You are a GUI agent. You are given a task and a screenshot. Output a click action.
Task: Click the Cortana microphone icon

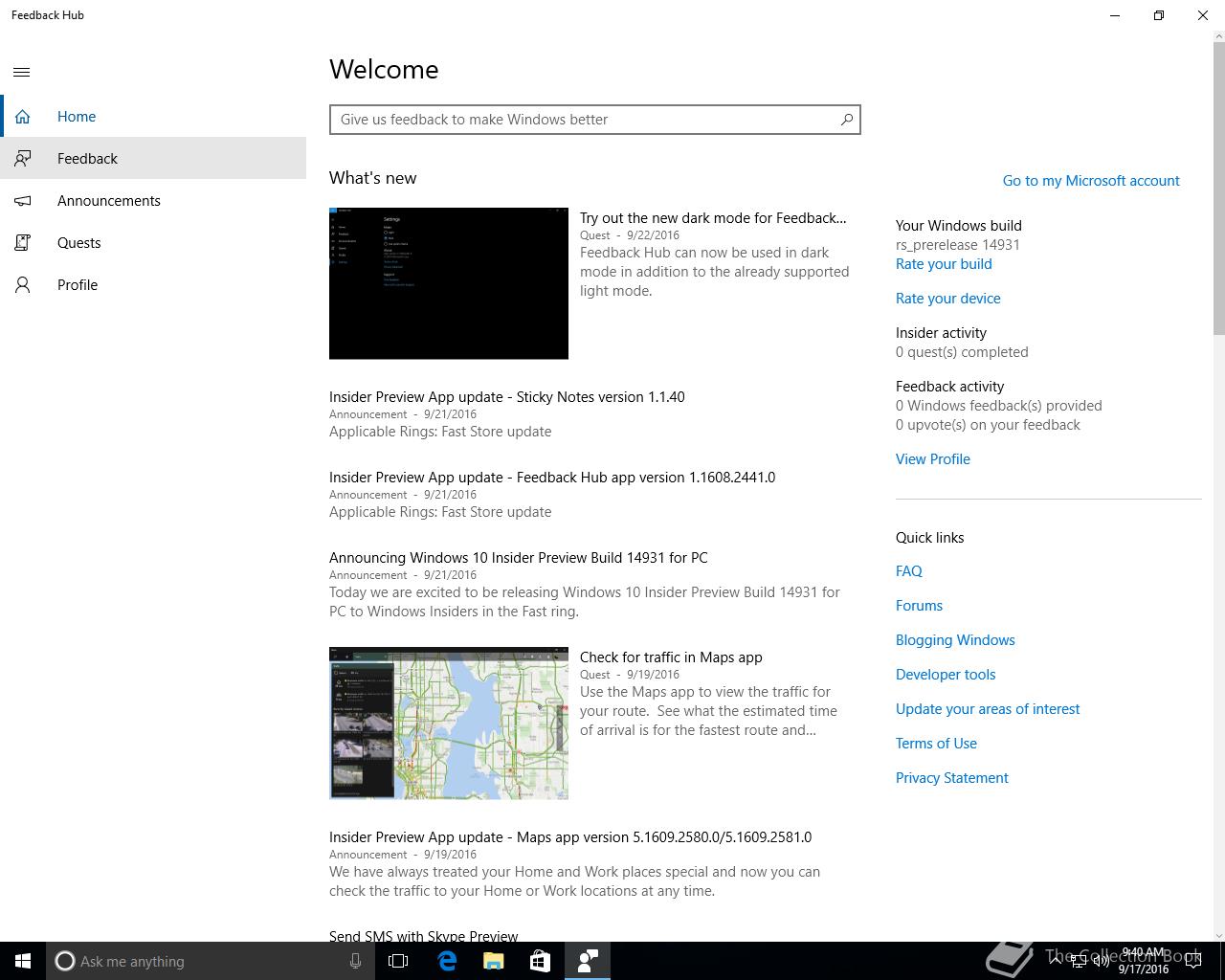tap(355, 961)
